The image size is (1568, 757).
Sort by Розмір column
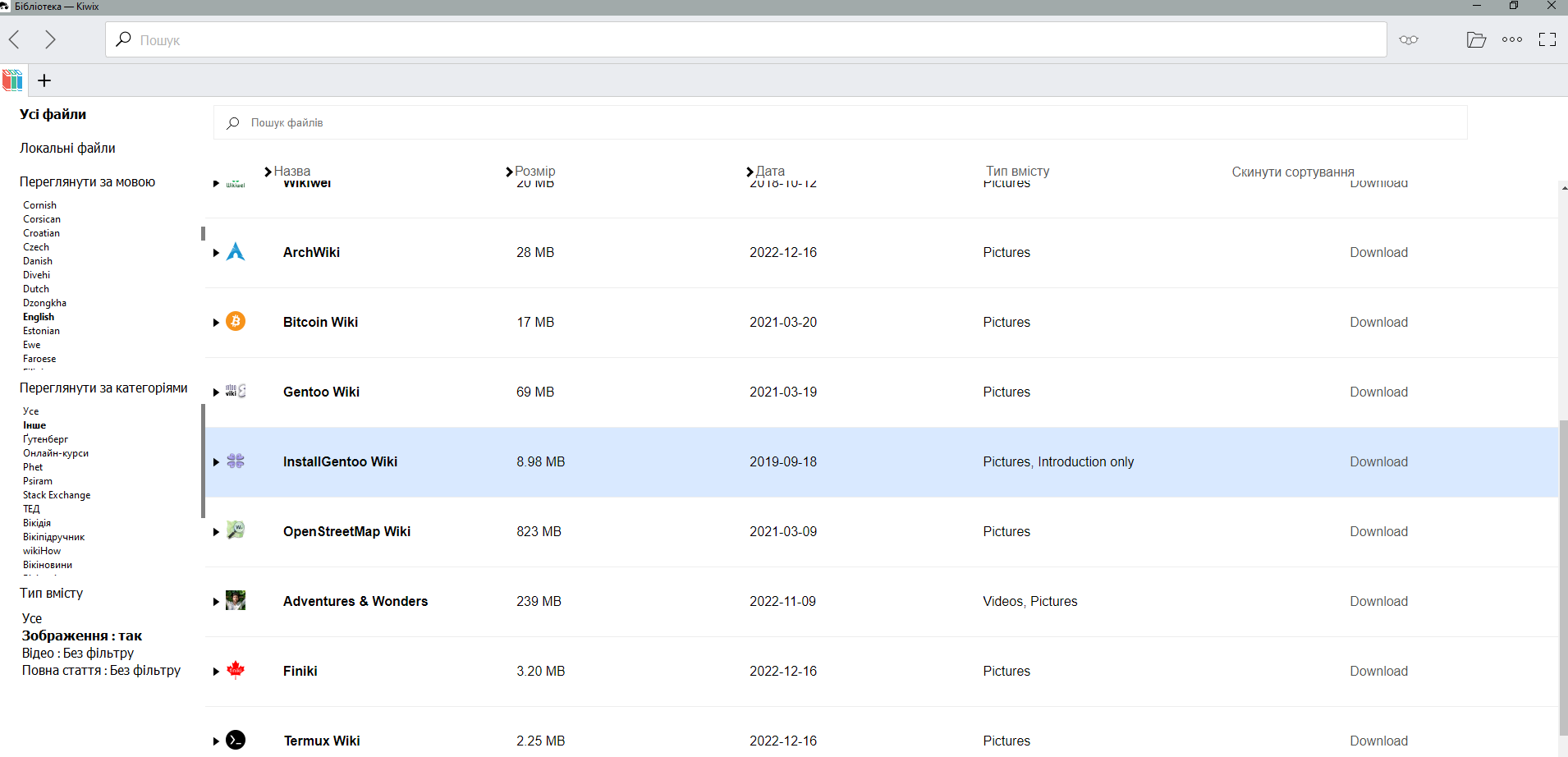pos(530,172)
